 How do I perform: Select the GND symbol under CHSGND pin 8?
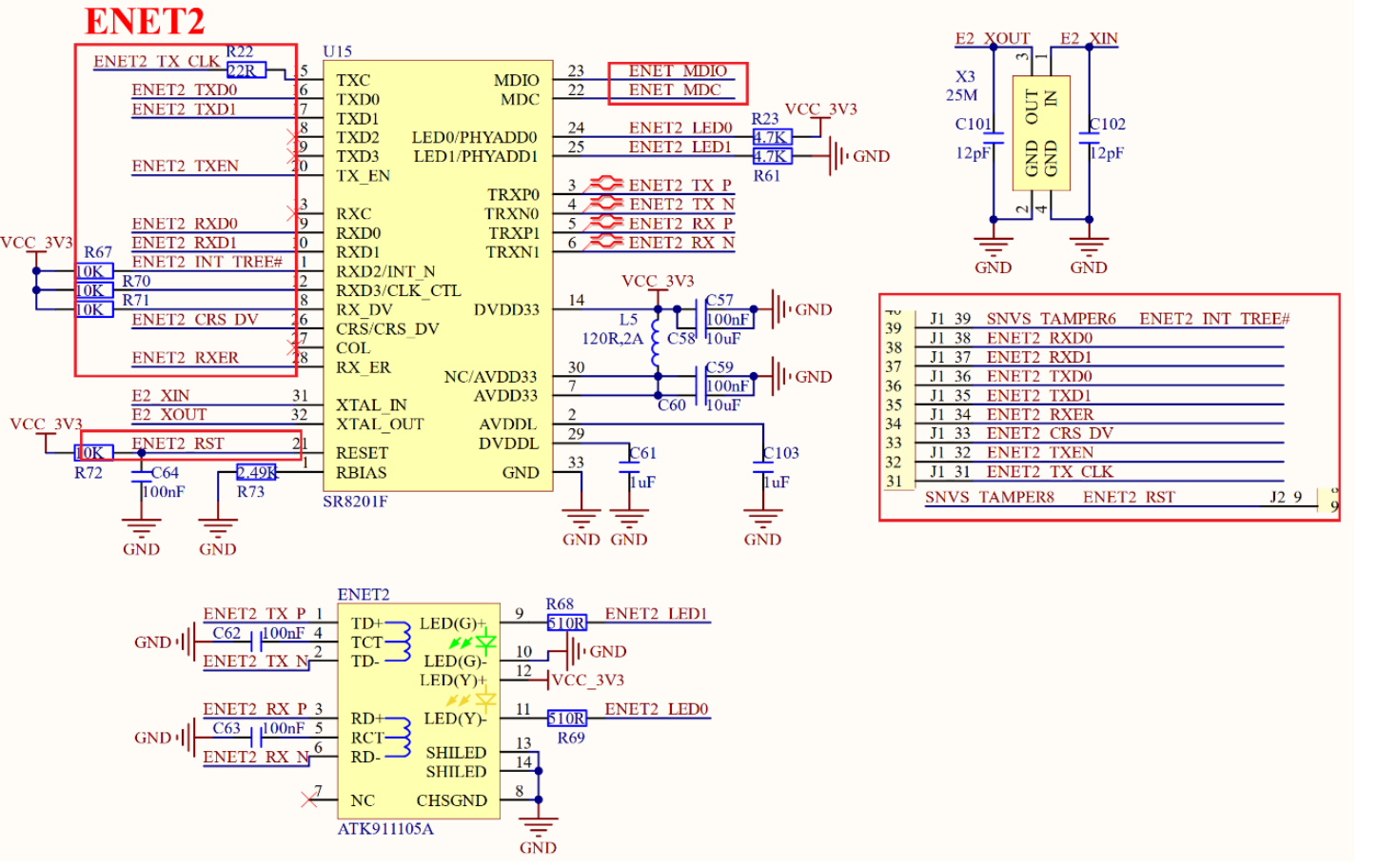coord(539,826)
